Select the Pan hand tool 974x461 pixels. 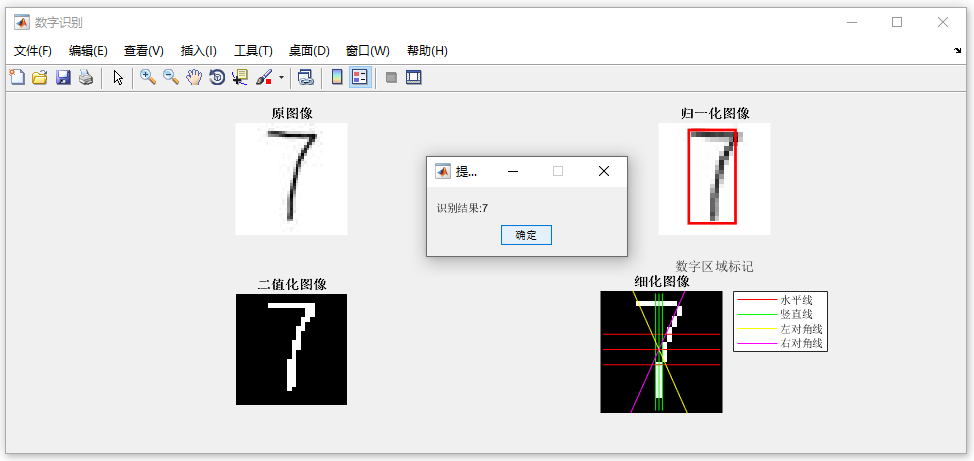[194, 77]
